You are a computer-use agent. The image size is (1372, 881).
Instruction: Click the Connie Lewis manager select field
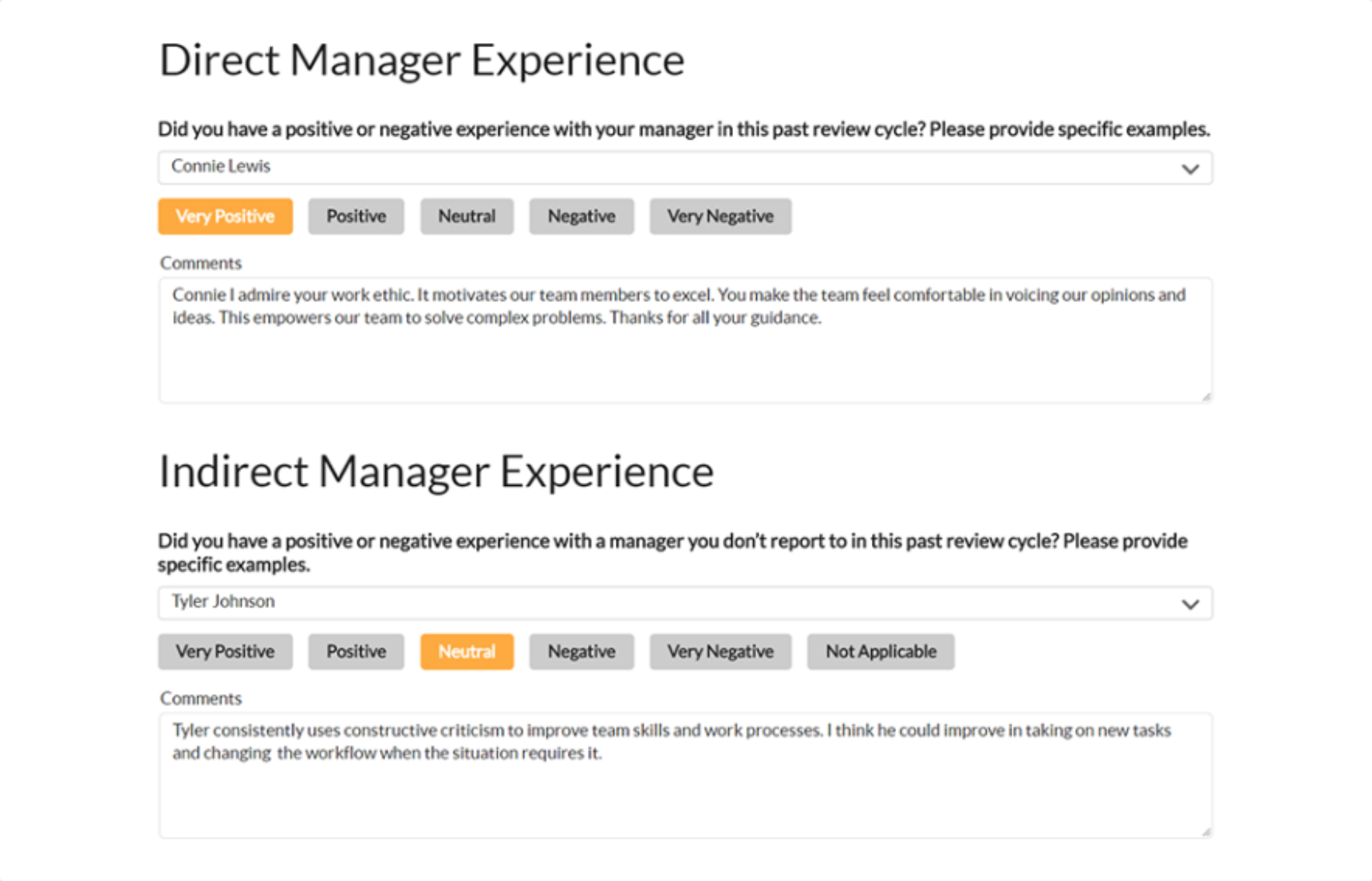[638, 168]
